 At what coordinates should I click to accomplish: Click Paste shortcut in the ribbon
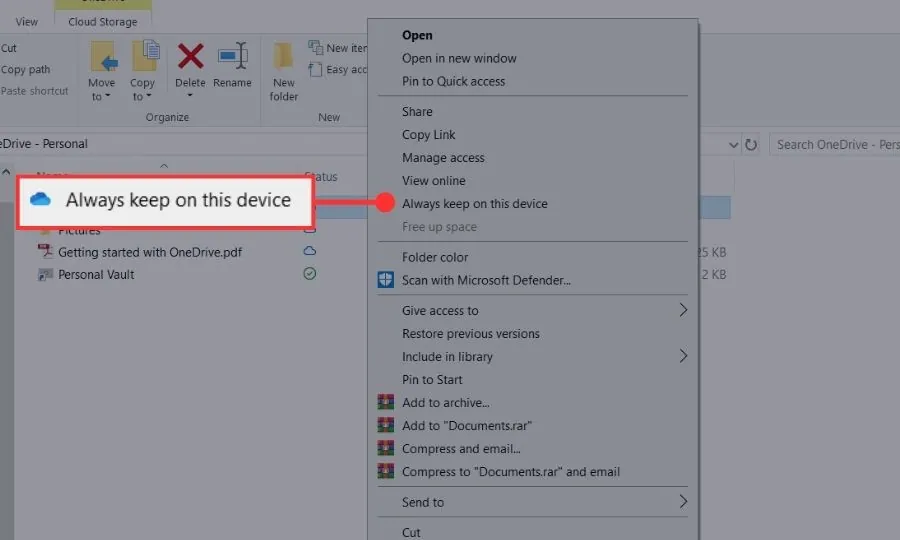click(34, 91)
